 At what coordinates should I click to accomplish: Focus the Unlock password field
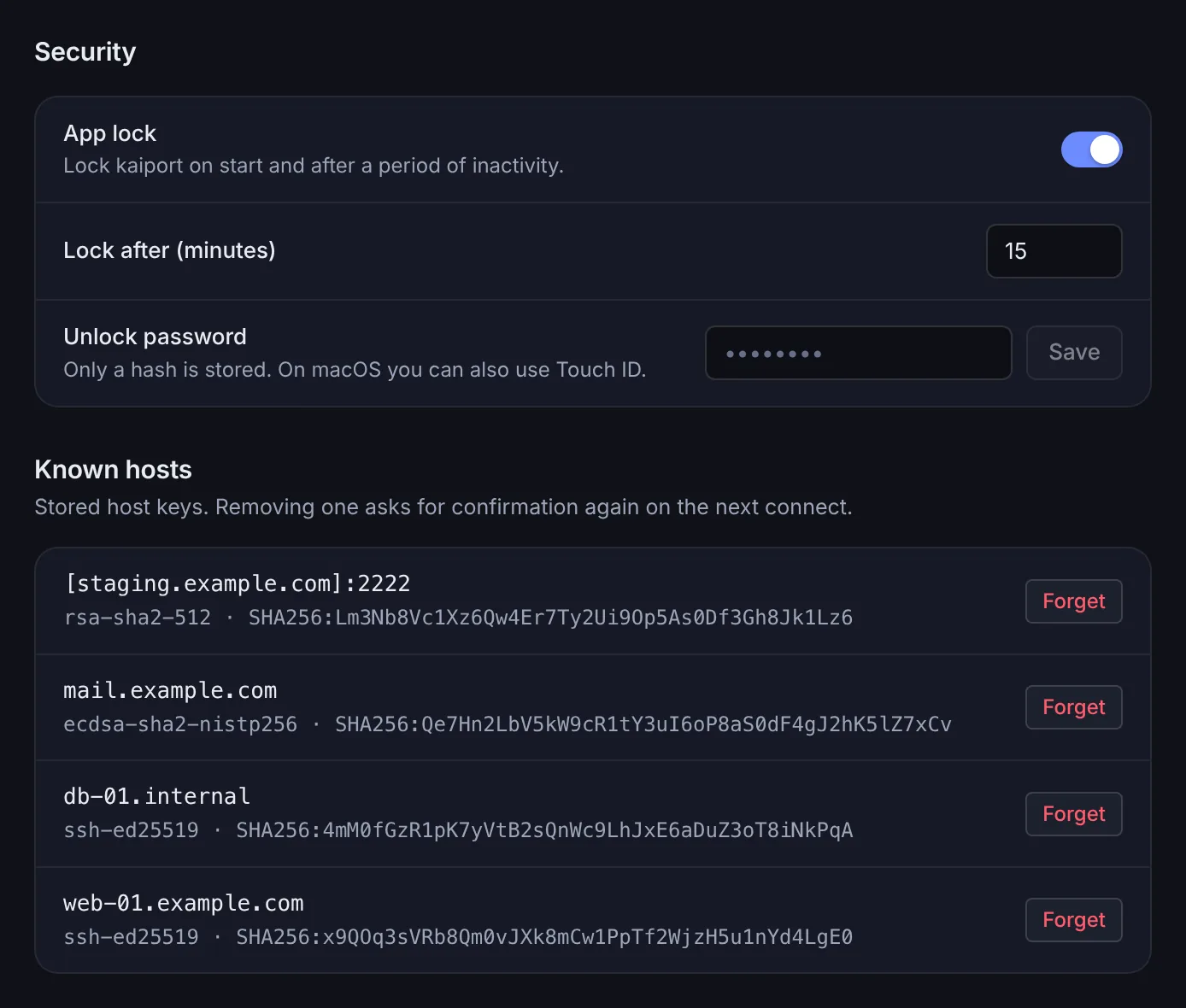point(858,353)
